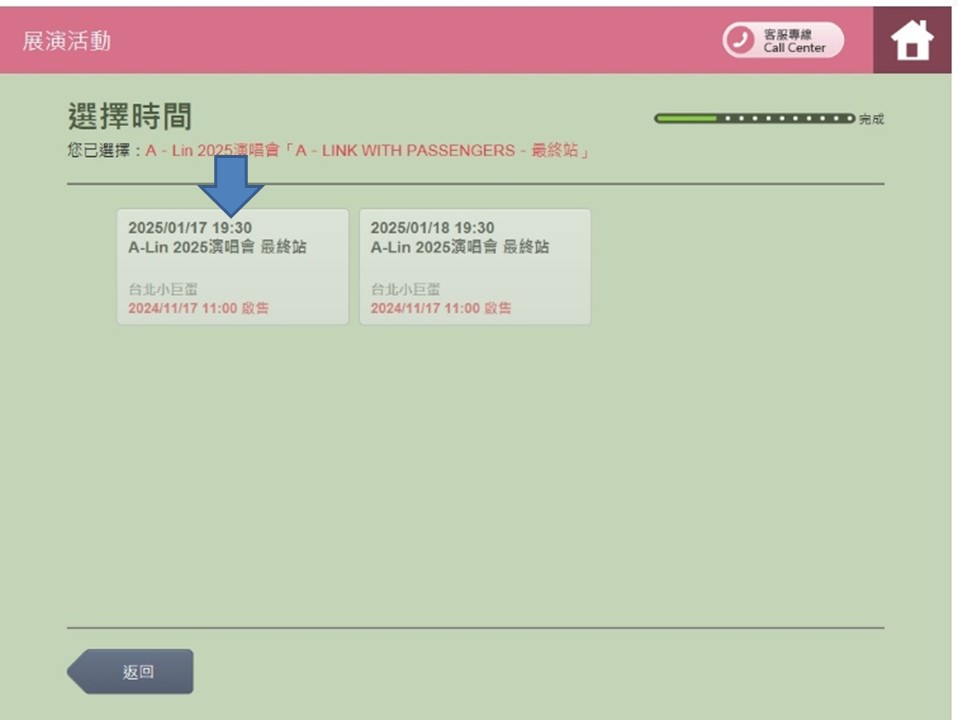Click 台北小巨蛋 venue in 01/18 card
This screenshot has width=960, height=720.
point(405,289)
